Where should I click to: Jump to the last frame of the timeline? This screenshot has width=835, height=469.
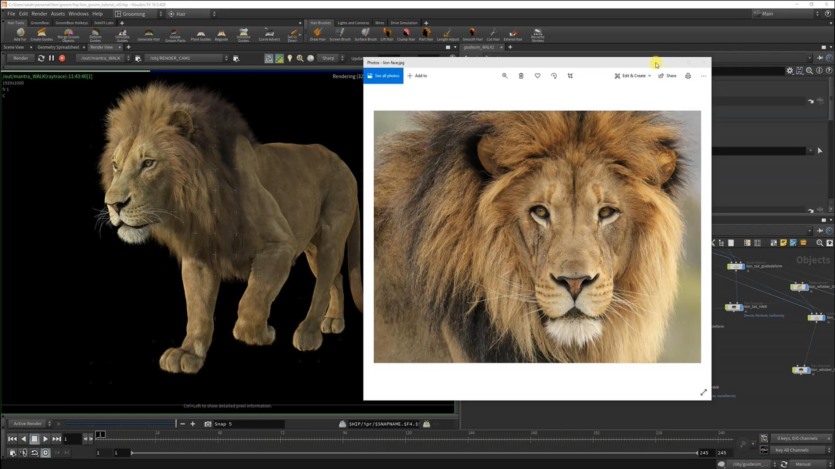click(x=56, y=439)
